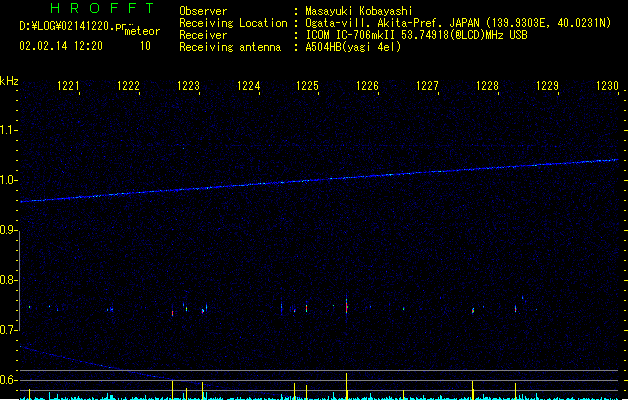Click the 1225 time axis marker
Screen dimensions: 629x400
click(x=307, y=86)
